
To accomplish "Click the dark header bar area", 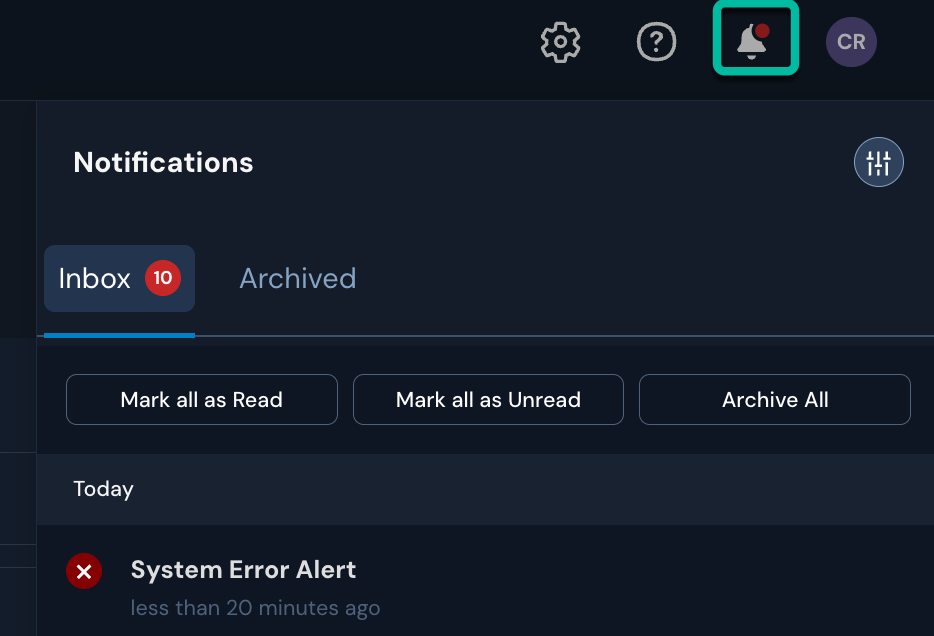I will pos(300,42).
